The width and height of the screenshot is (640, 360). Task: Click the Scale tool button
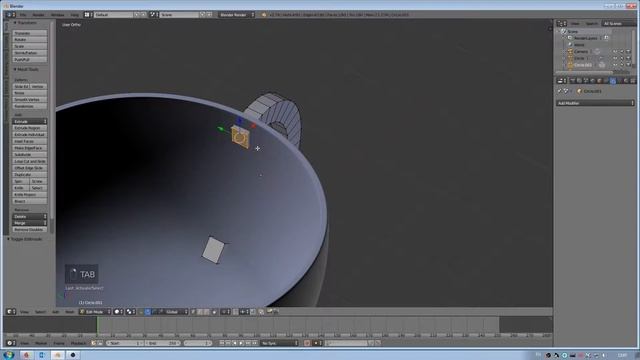[x=29, y=46]
